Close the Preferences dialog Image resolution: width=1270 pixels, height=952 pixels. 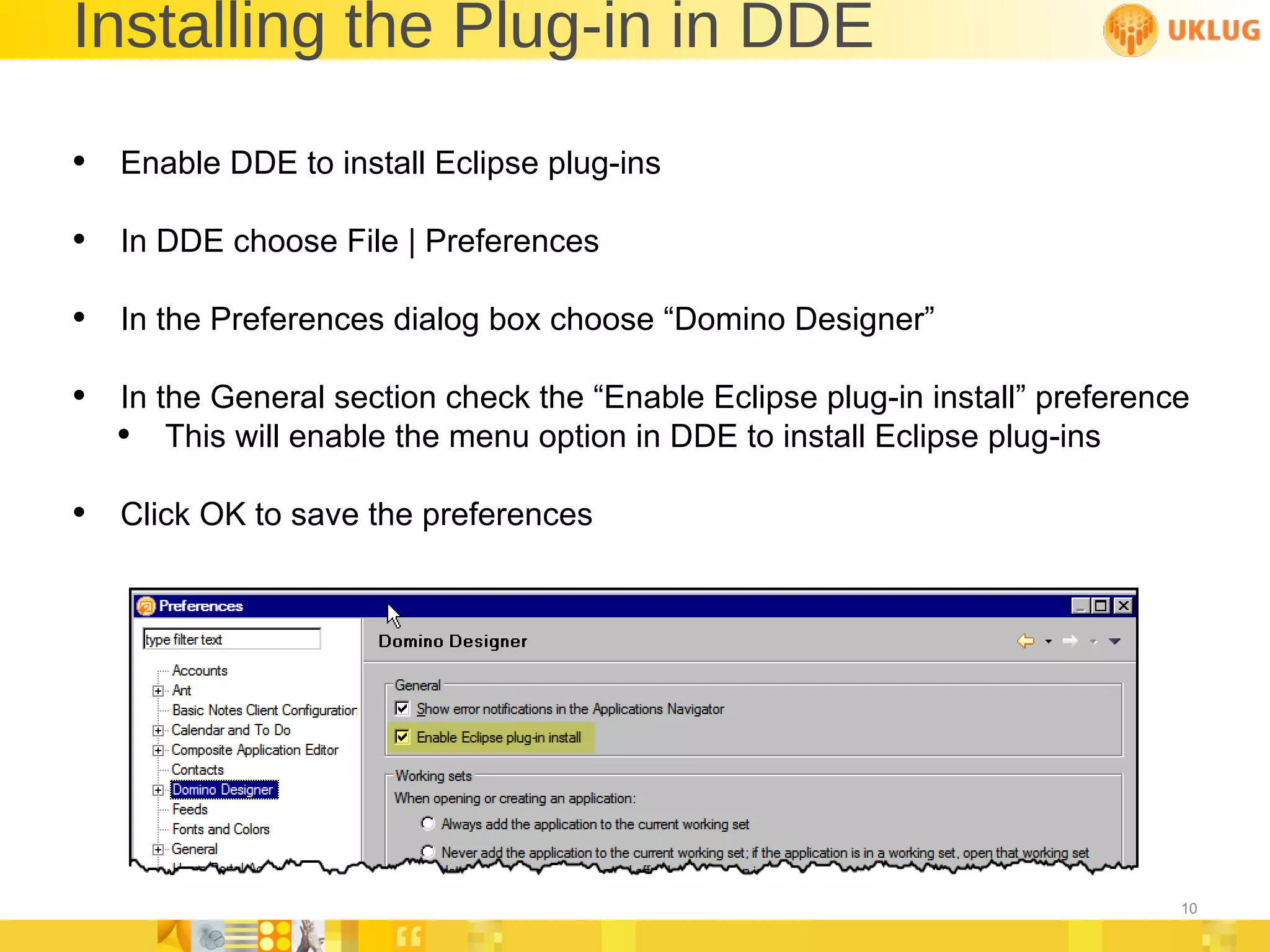(1124, 606)
